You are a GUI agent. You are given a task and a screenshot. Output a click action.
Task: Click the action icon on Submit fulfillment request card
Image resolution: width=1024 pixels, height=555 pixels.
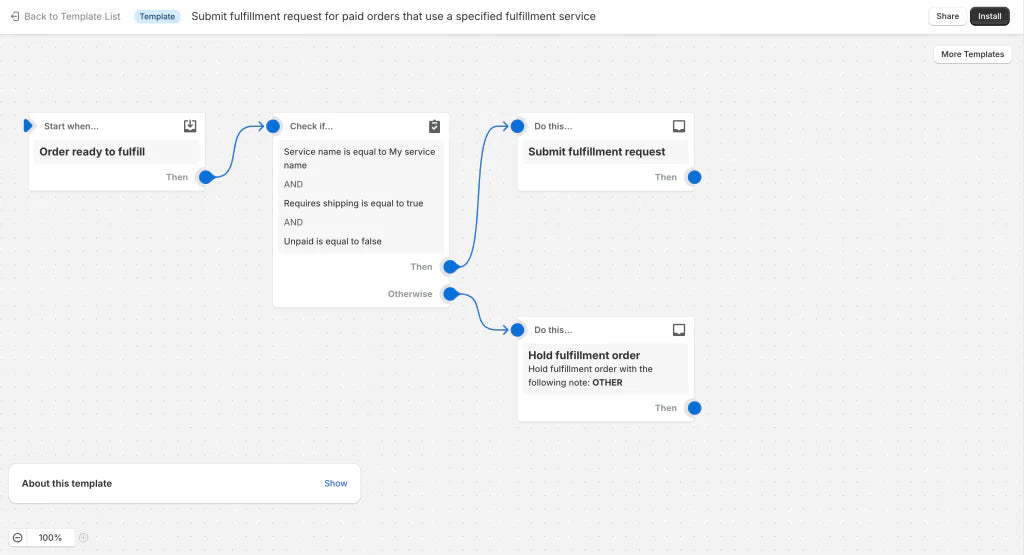click(679, 126)
